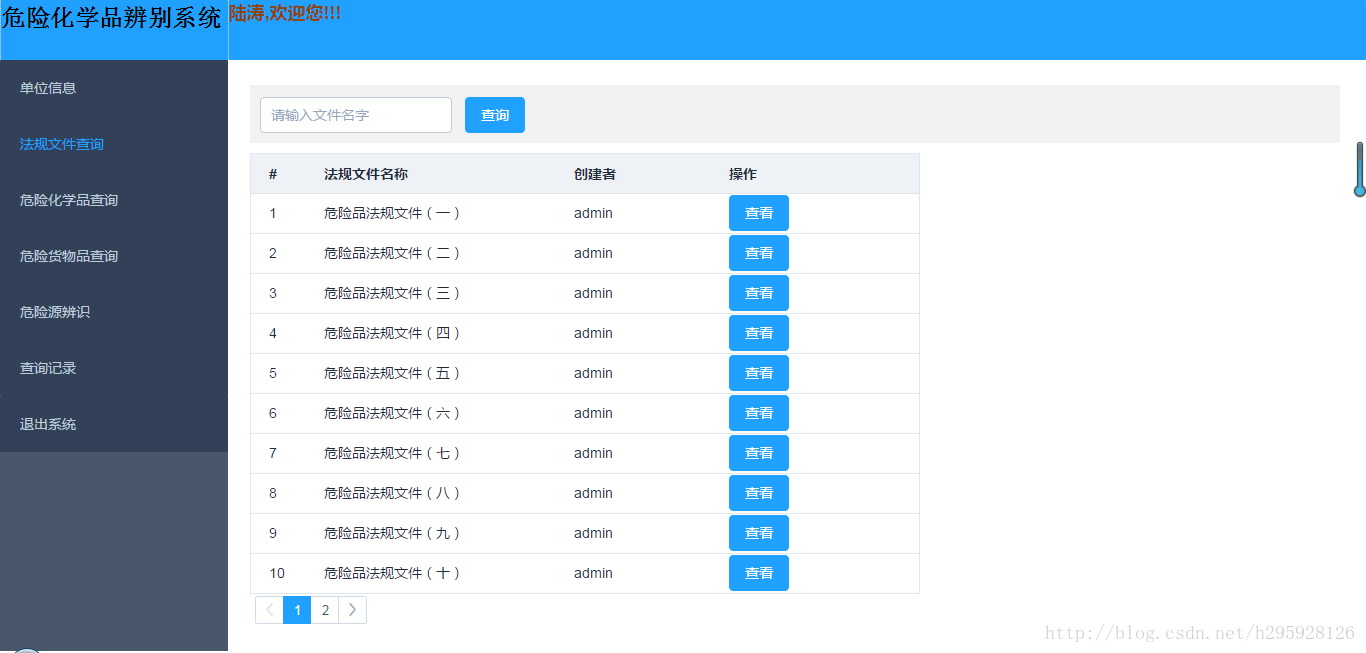
Task: Select 法规文件查询 menu item
Action: pyautogui.click(x=114, y=144)
